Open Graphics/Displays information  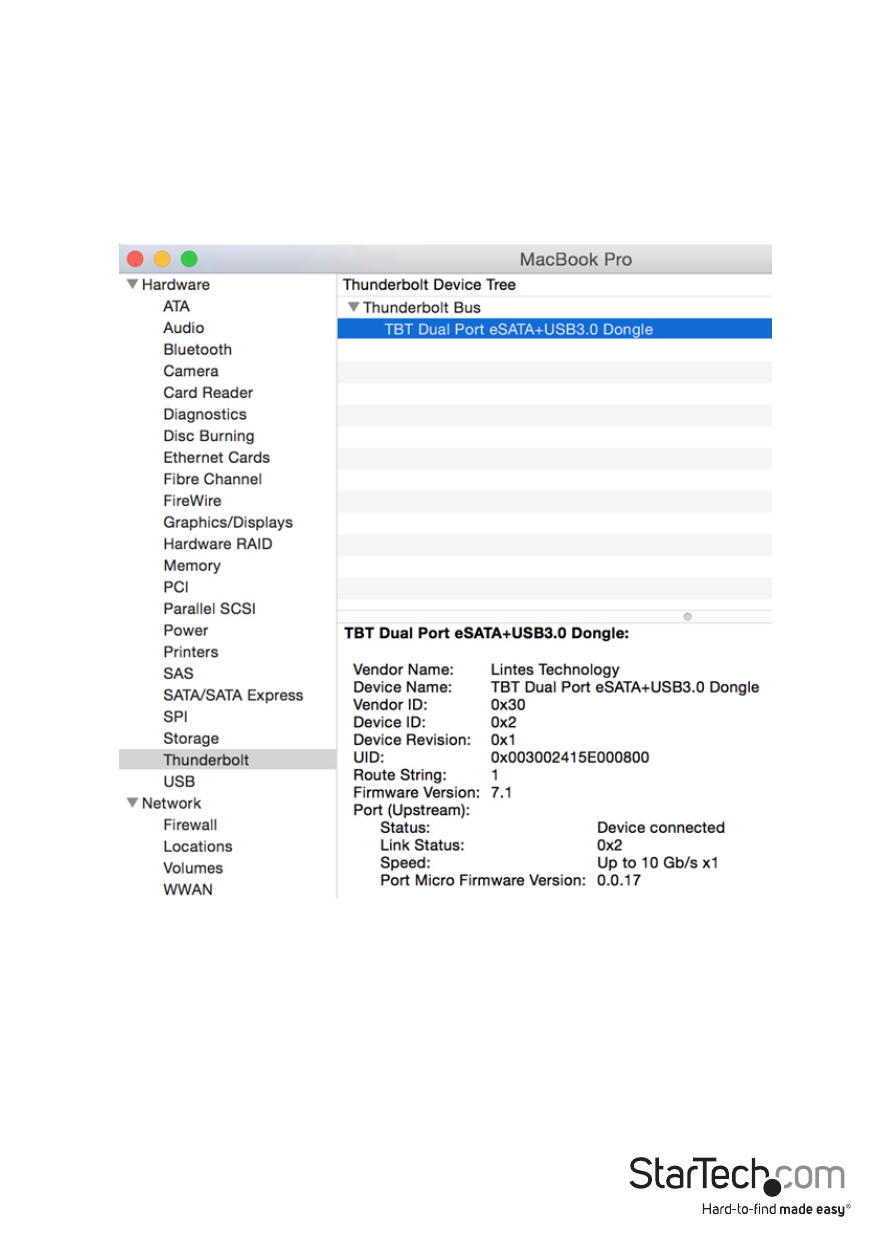(x=228, y=522)
